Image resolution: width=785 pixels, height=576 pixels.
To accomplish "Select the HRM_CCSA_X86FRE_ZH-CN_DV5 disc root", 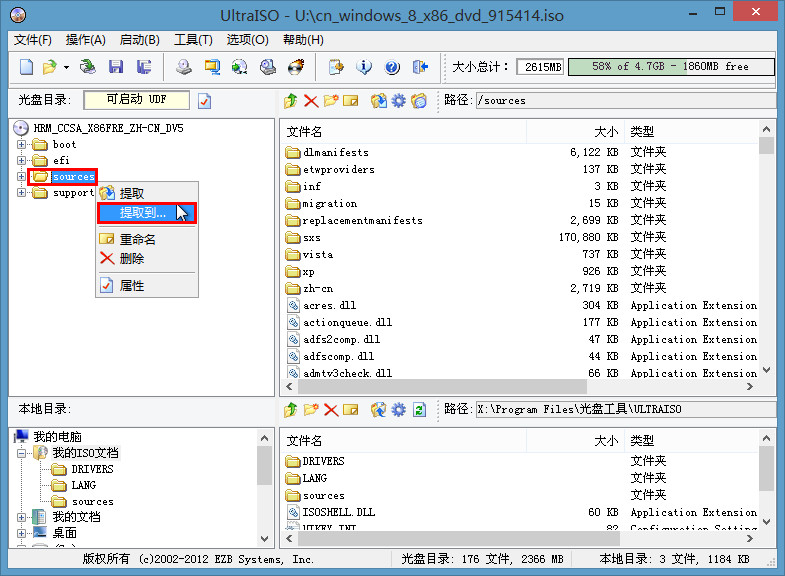I will point(108,128).
